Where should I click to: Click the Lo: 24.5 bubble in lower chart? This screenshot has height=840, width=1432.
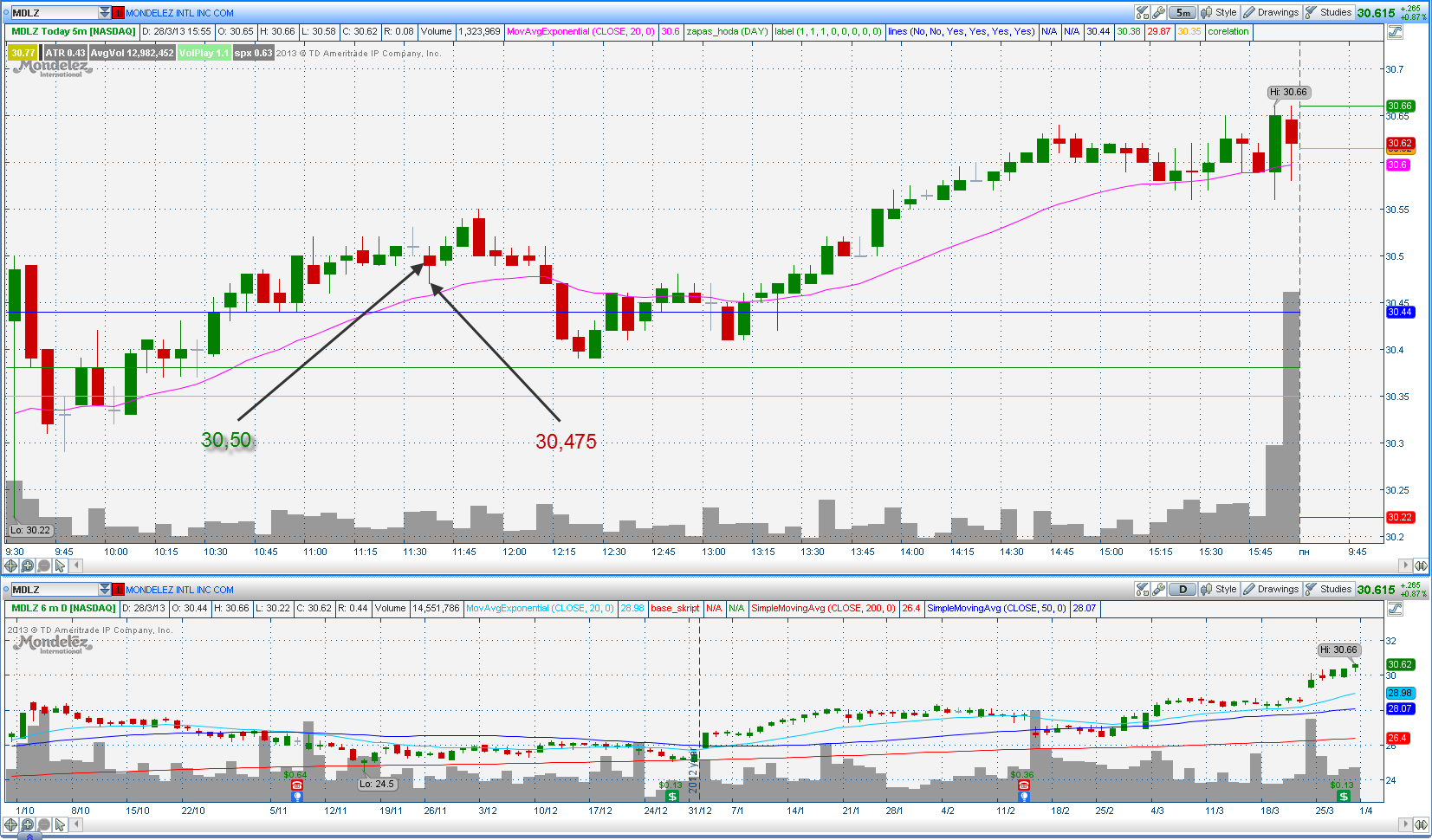click(x=378, y=784)
